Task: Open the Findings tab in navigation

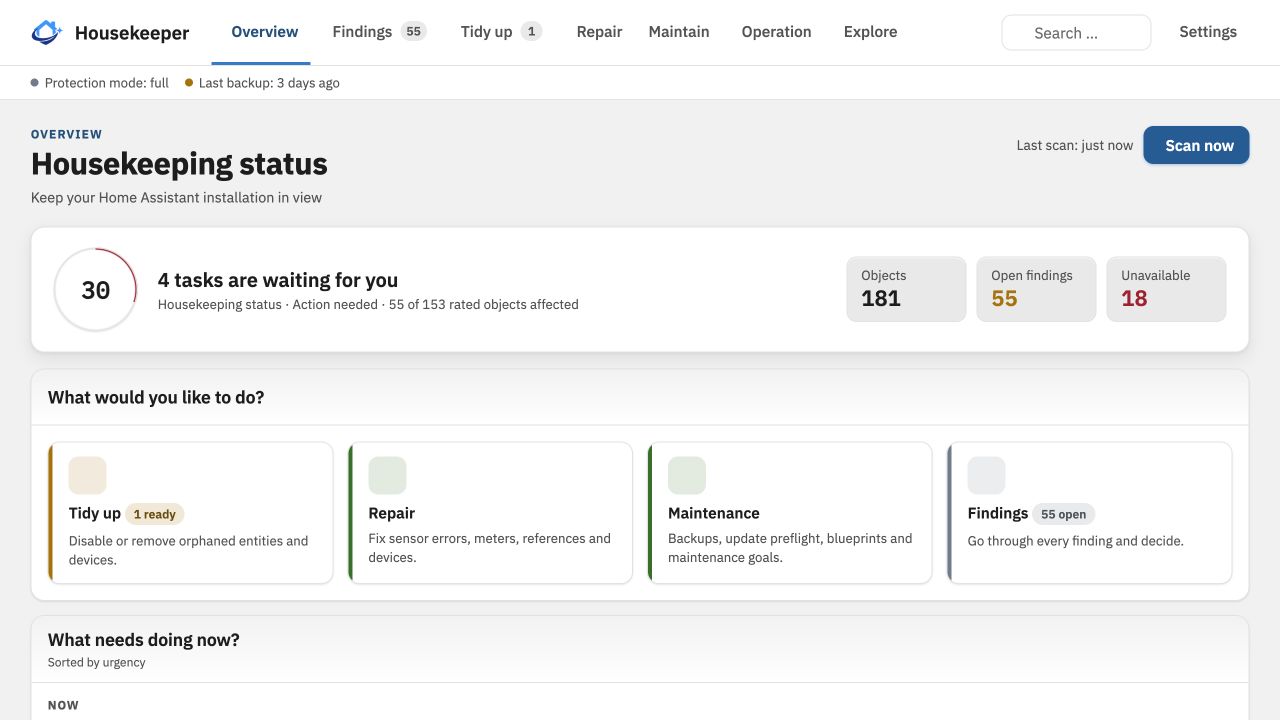Action: click(x=380, y=32)
